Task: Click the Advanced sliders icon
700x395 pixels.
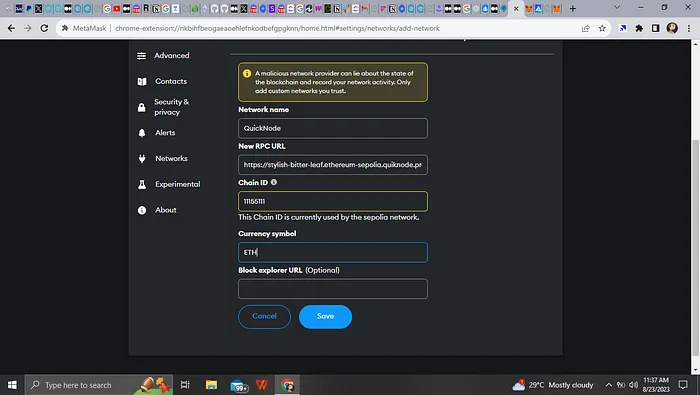Action: point(142,56)
